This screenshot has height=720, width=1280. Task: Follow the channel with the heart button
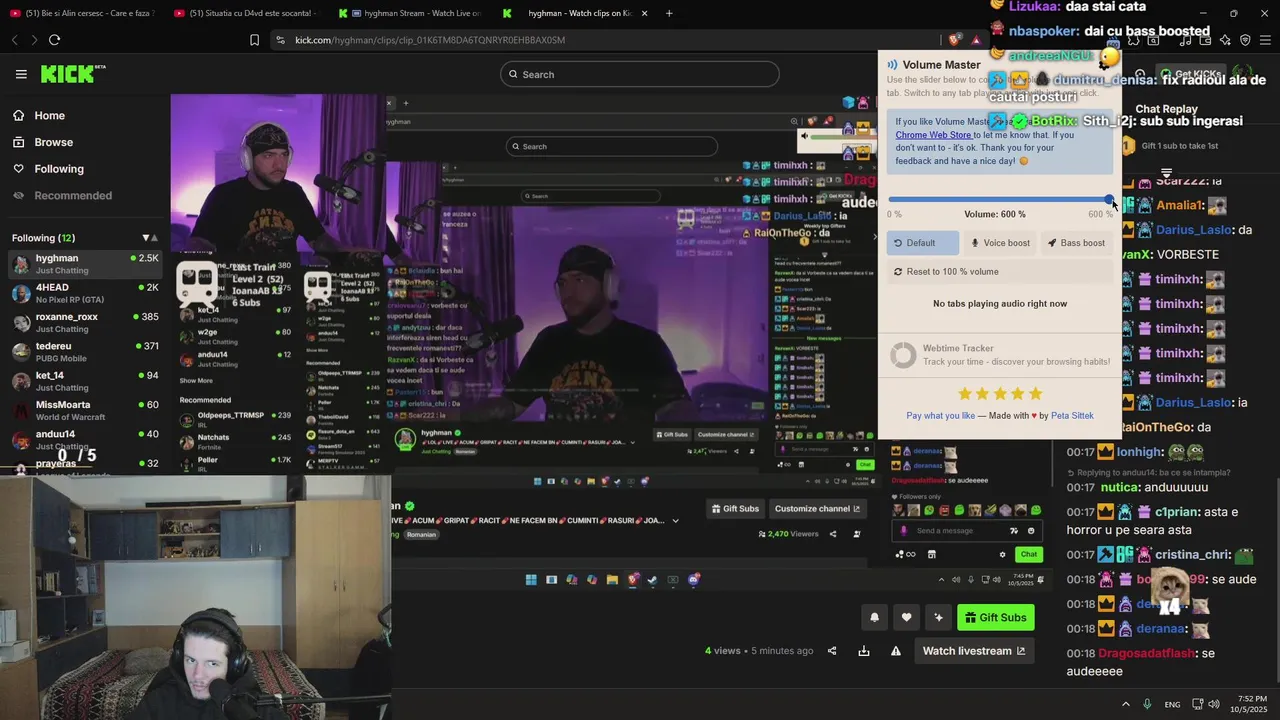coord(906,617)
